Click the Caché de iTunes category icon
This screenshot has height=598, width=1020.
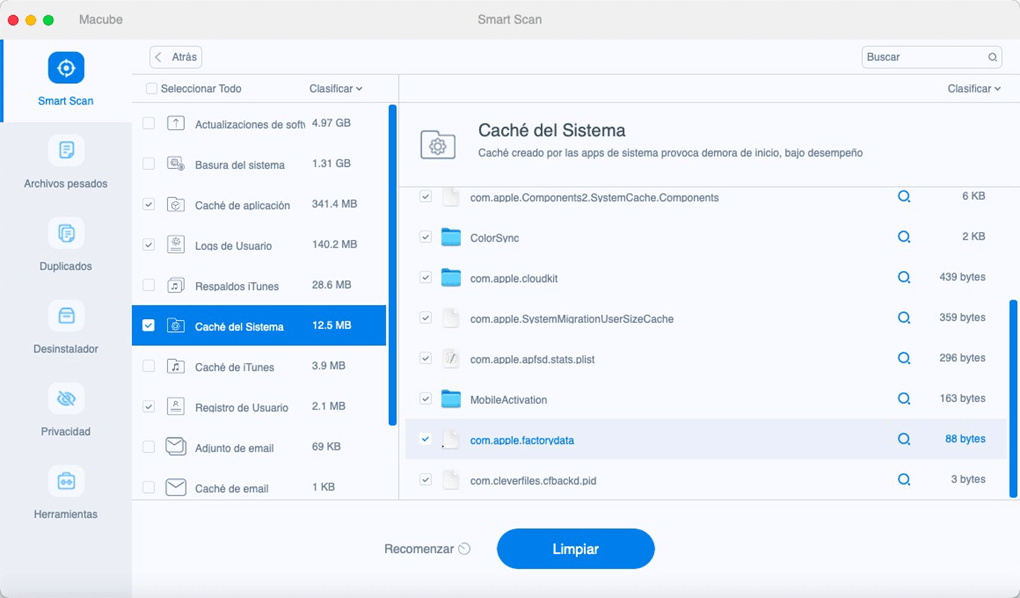pos(176,366)
